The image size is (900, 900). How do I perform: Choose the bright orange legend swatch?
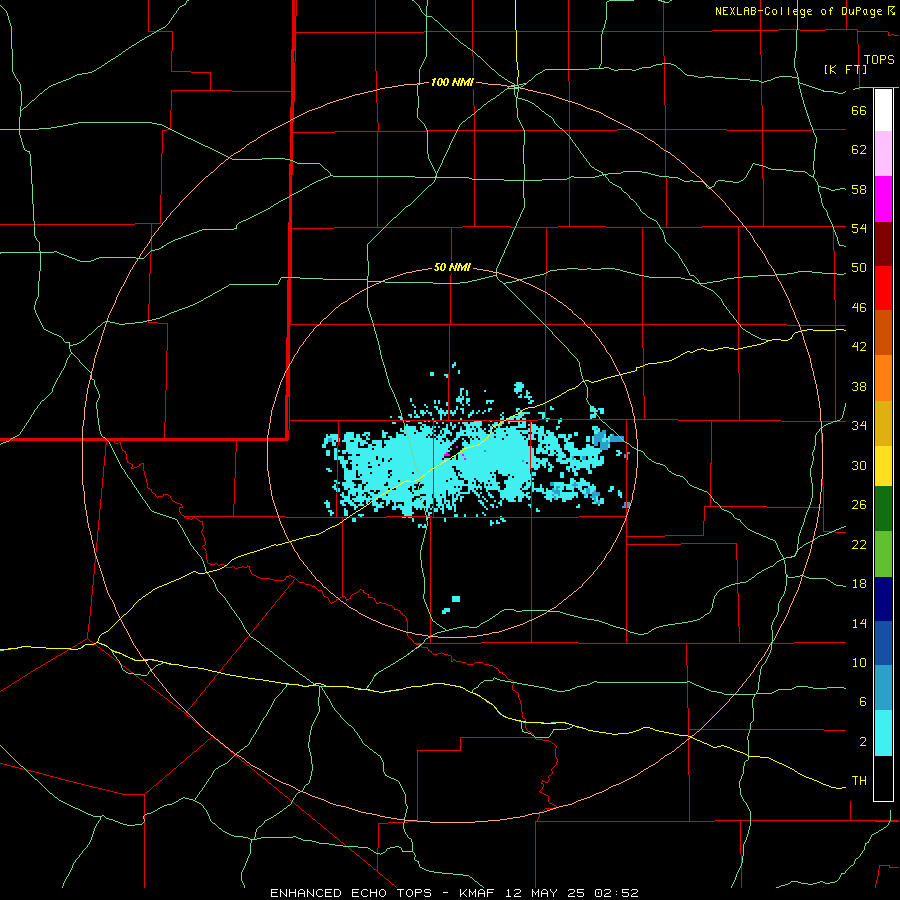(883, 378)
